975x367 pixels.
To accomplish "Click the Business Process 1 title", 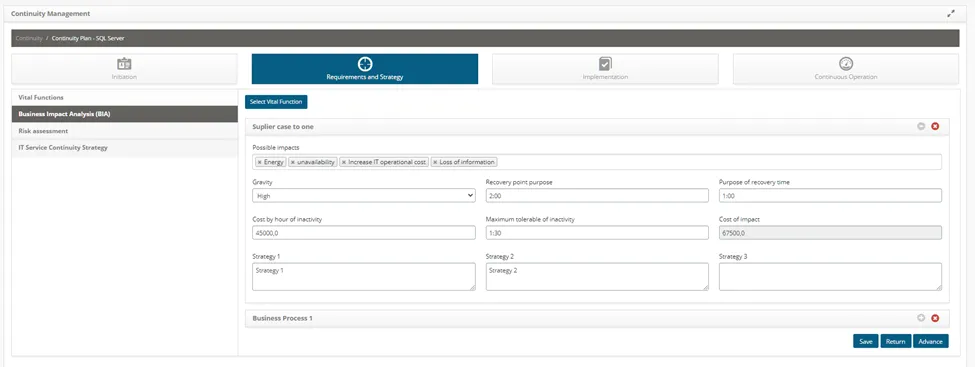I will 282,318.
